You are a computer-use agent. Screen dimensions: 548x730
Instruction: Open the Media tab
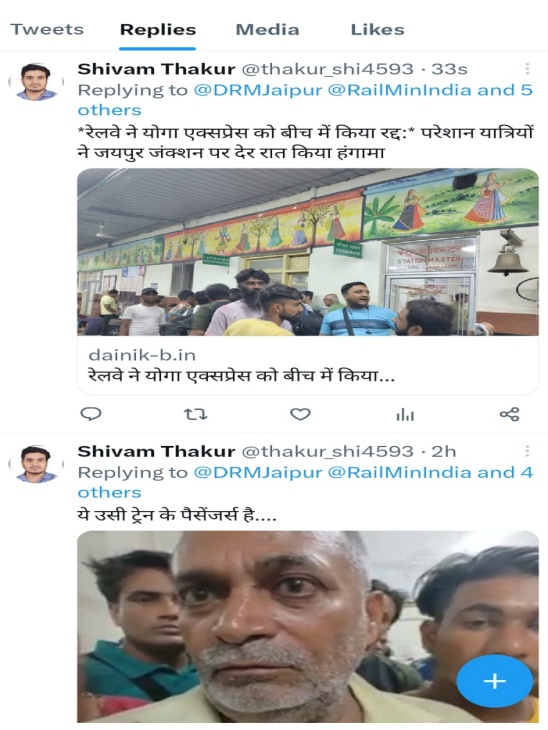coord(267,29)
